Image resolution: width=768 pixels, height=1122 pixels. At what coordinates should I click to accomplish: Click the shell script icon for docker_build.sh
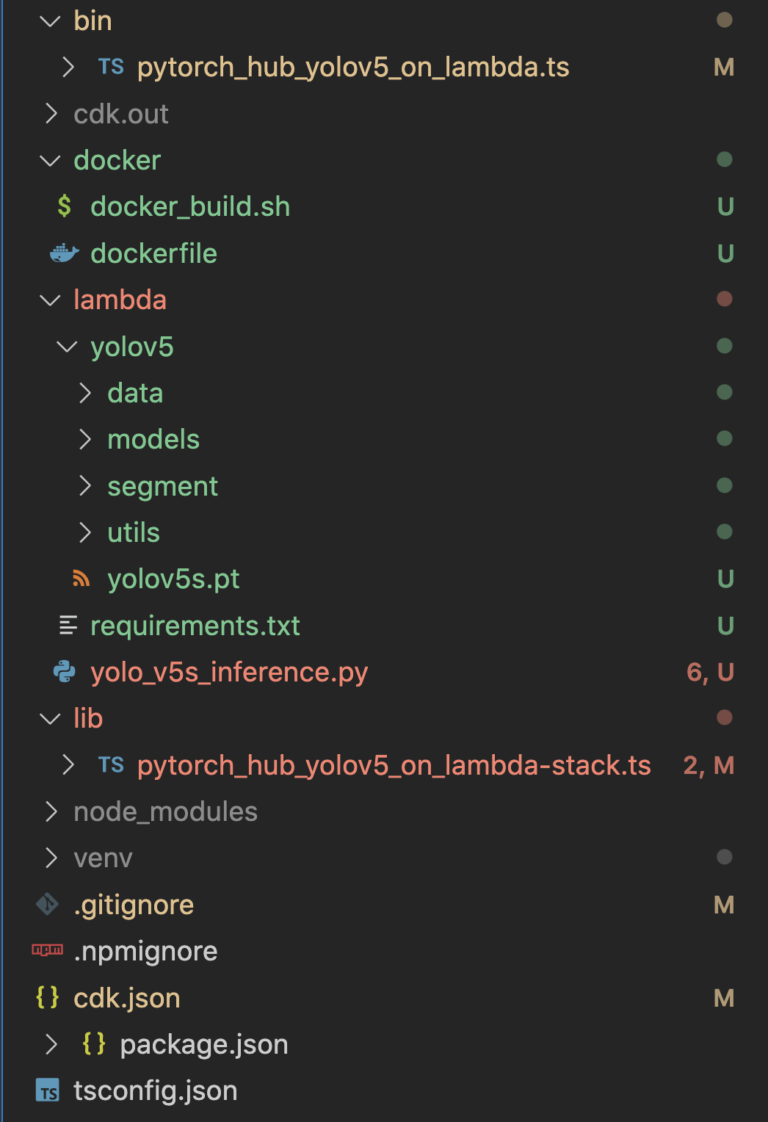point(64,207)
